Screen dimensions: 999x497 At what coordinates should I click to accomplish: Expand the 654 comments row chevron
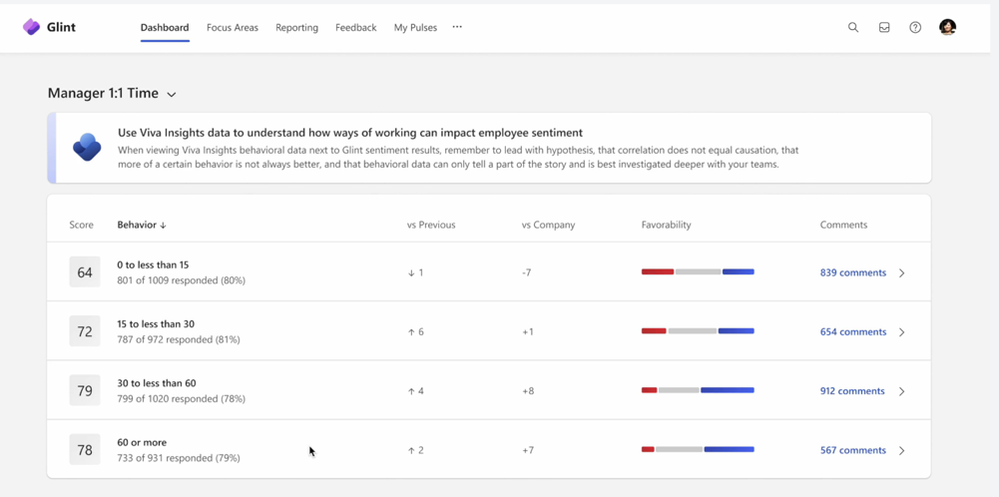[902, 332]
